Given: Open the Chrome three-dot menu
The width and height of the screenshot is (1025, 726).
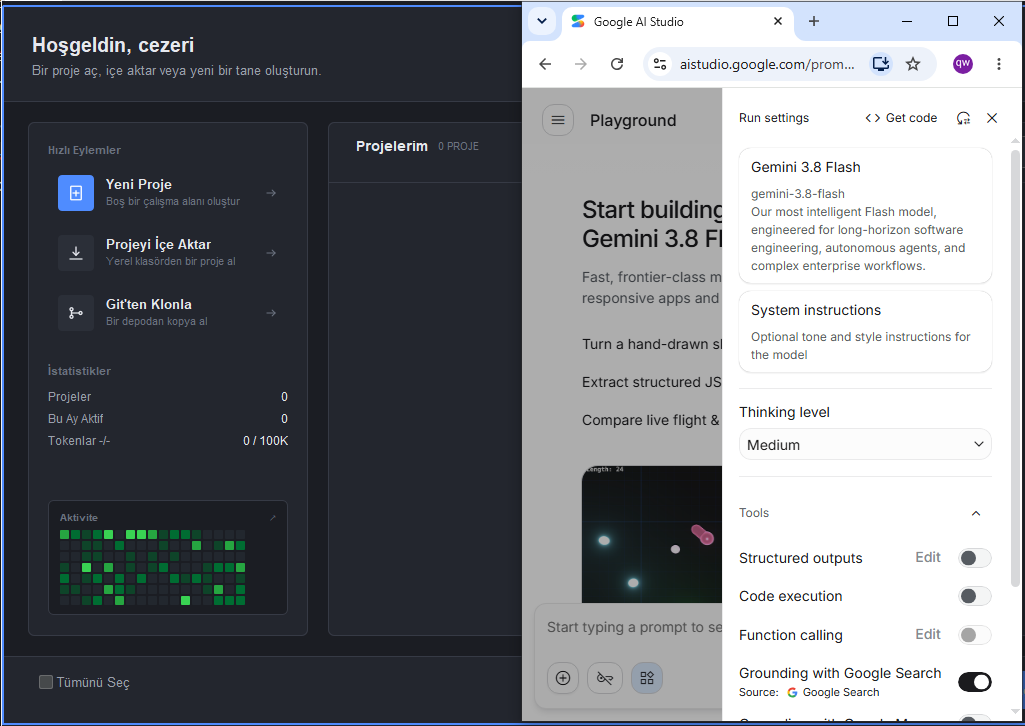Looking at the screenshot, I should pos(998,64).
